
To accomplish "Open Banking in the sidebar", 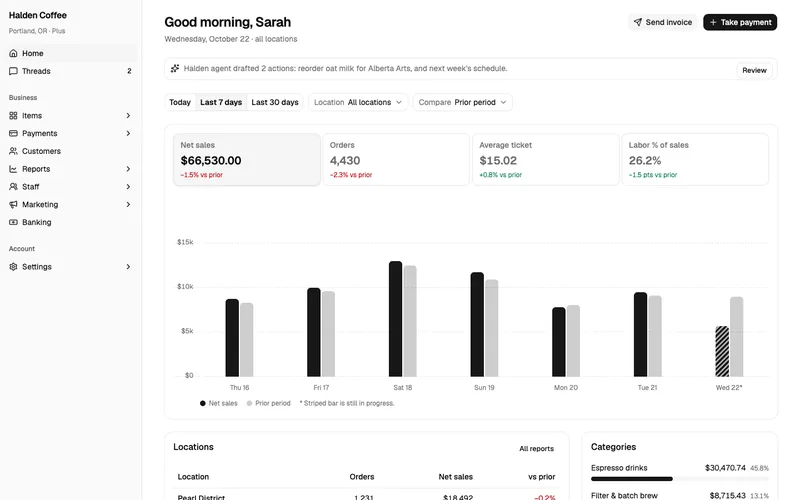I will [x=69, y=222].
